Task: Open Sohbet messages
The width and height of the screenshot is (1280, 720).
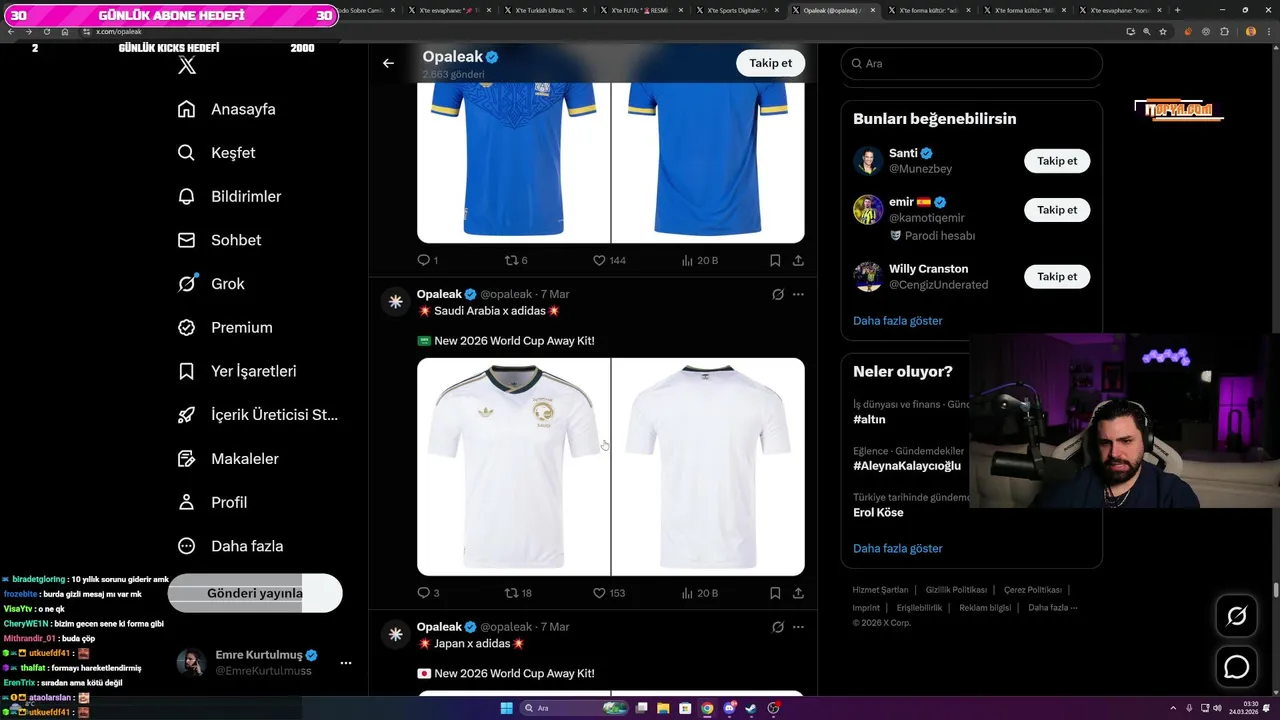Action: (219, 240)
